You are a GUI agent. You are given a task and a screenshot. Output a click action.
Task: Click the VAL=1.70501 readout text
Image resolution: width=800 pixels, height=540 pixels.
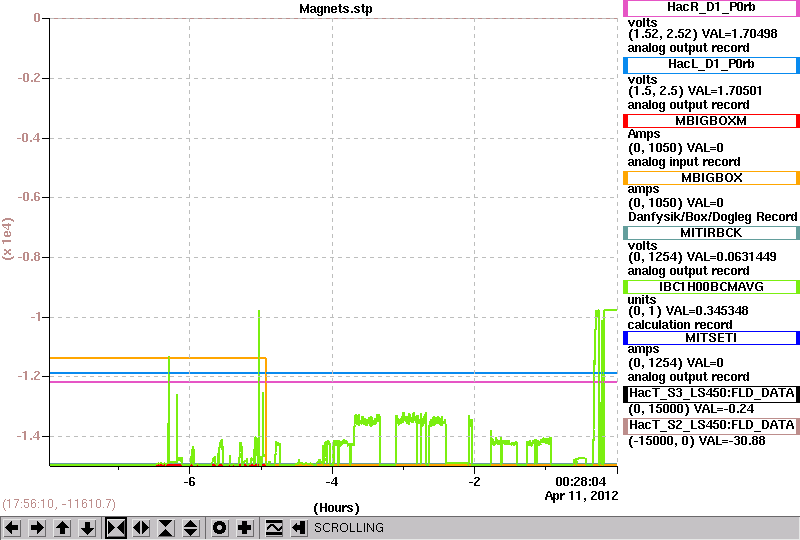(x=725, y=91)
